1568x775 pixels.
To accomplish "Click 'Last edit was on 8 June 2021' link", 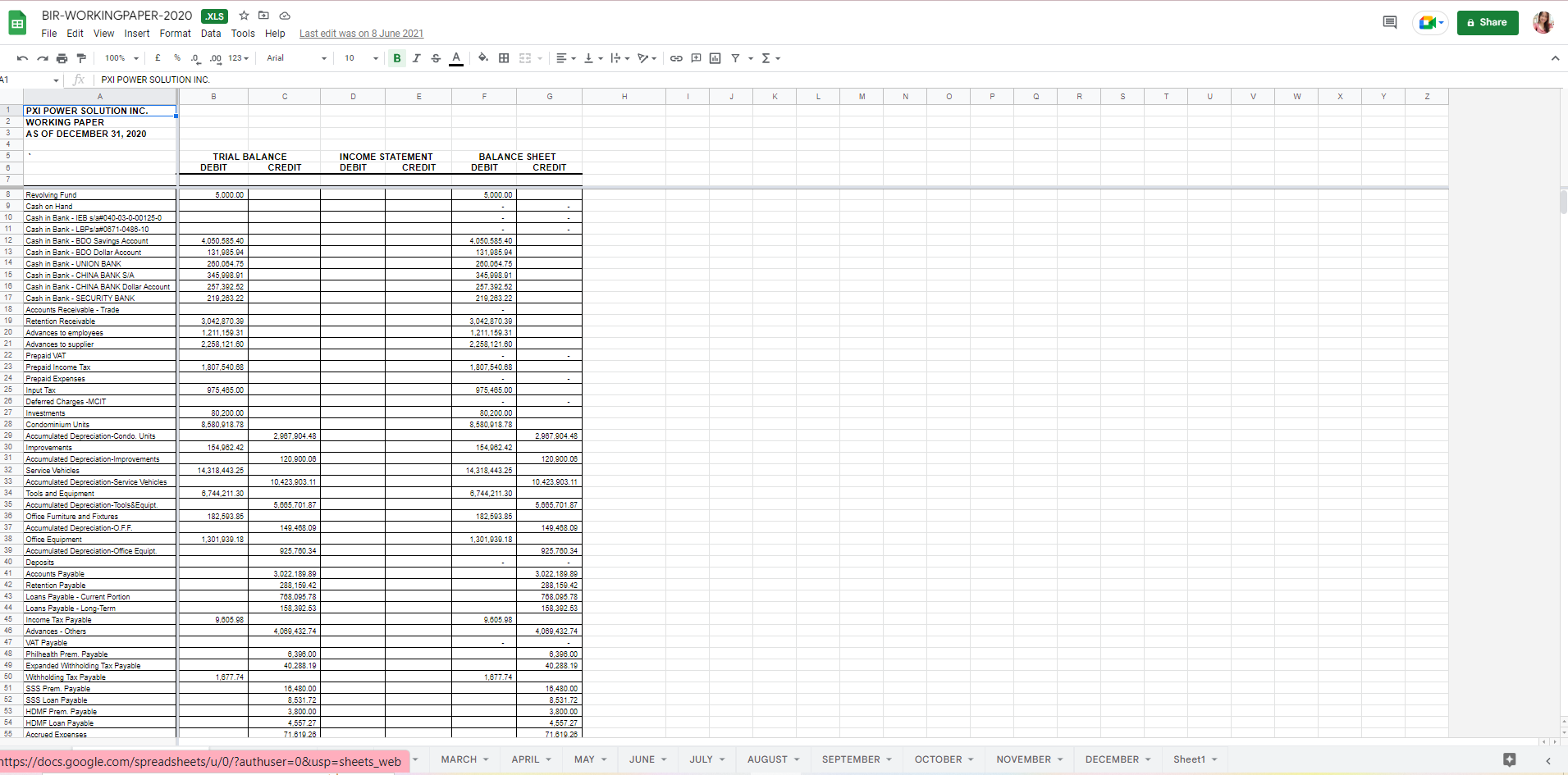I will (x=361, y=34).
